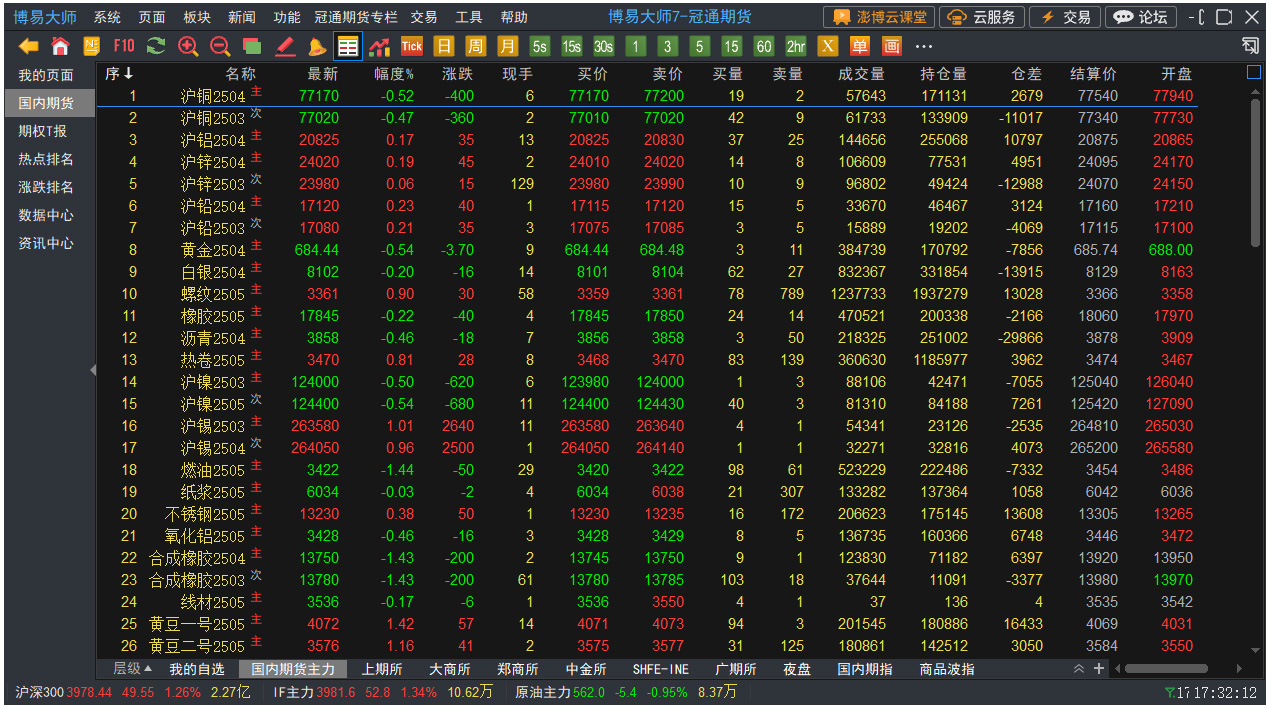Viewport: 1270px width, 708px height.
Task: Switch to Tick chart
Action: coord(412,46)
